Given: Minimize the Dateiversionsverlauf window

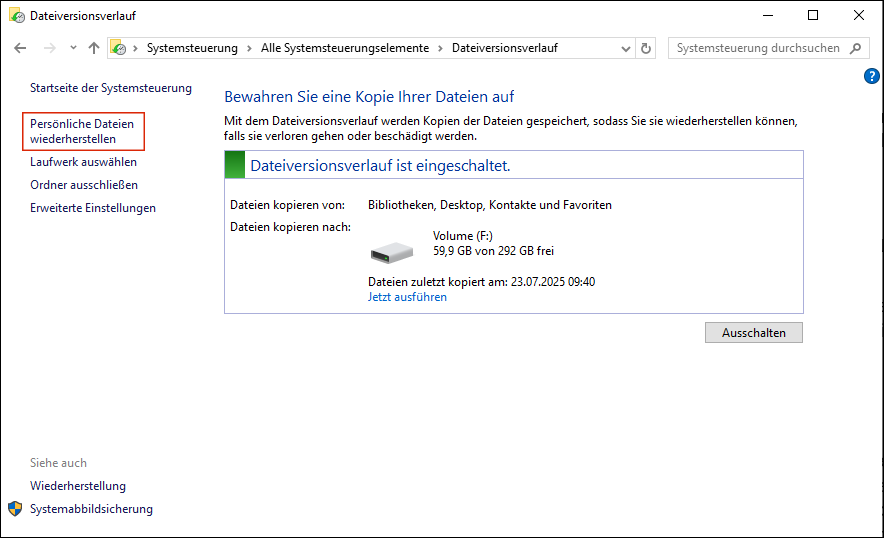Looking at the screenshot, I should click(x=768, y=15).
